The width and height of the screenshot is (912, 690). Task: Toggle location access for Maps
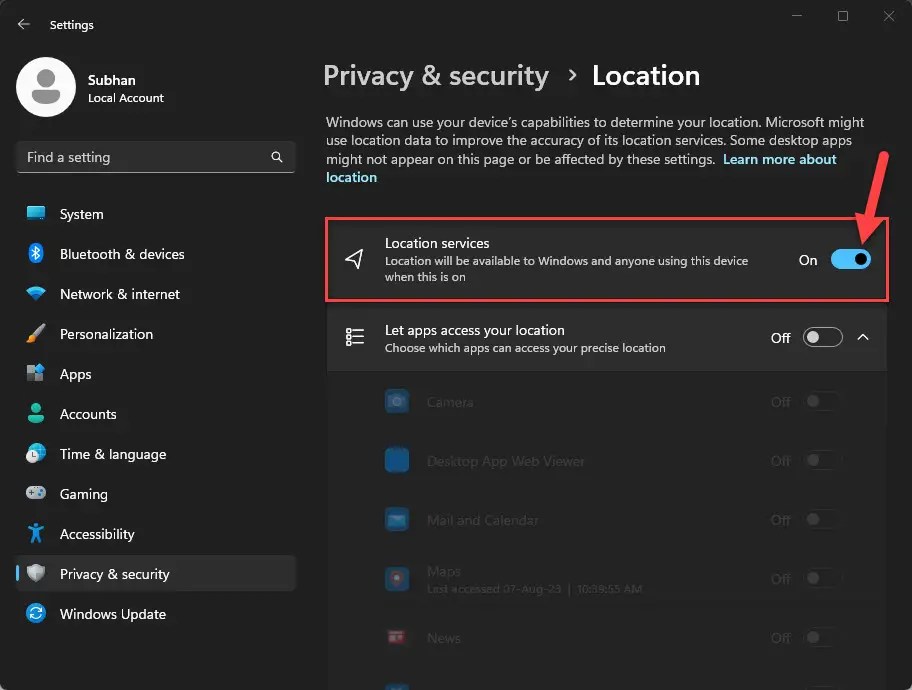pos(821,579)
